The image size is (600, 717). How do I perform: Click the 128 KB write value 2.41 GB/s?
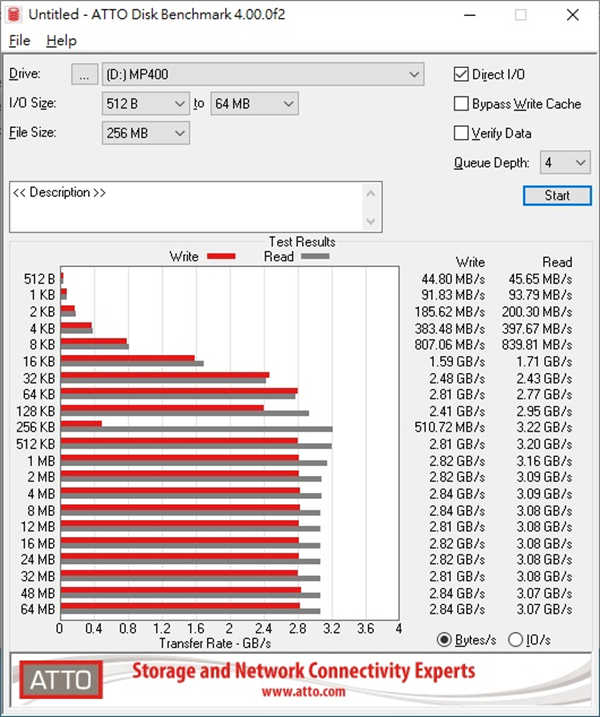click(457, 411)
